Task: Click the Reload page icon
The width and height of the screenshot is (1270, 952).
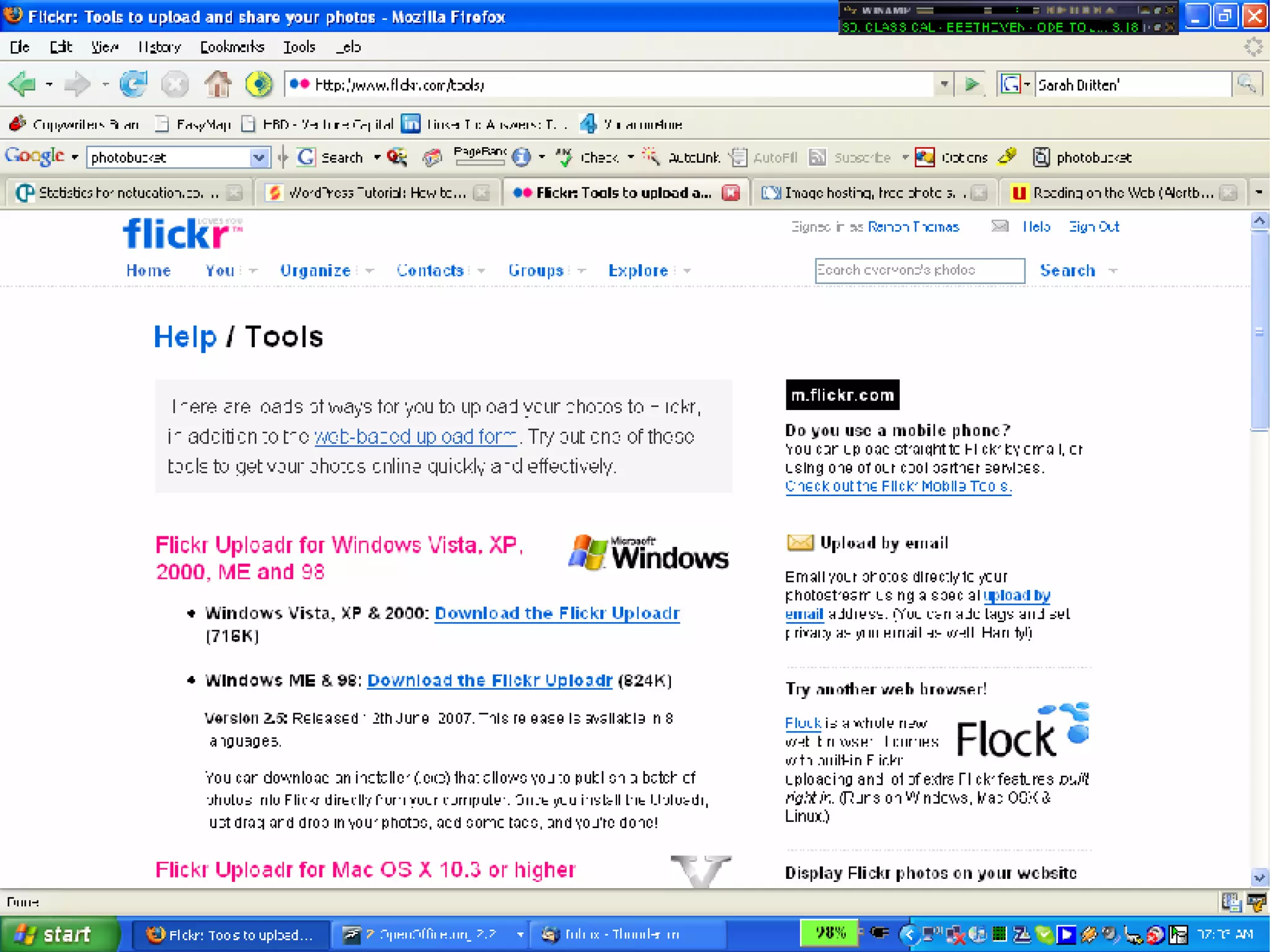Action: [133, 84]
